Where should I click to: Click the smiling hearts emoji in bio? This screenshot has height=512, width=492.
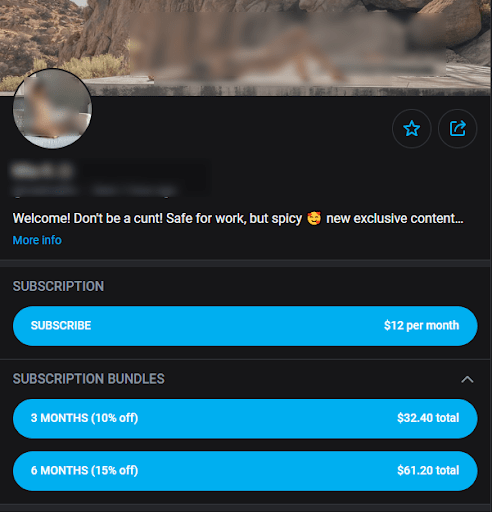[x=314, y=219]
